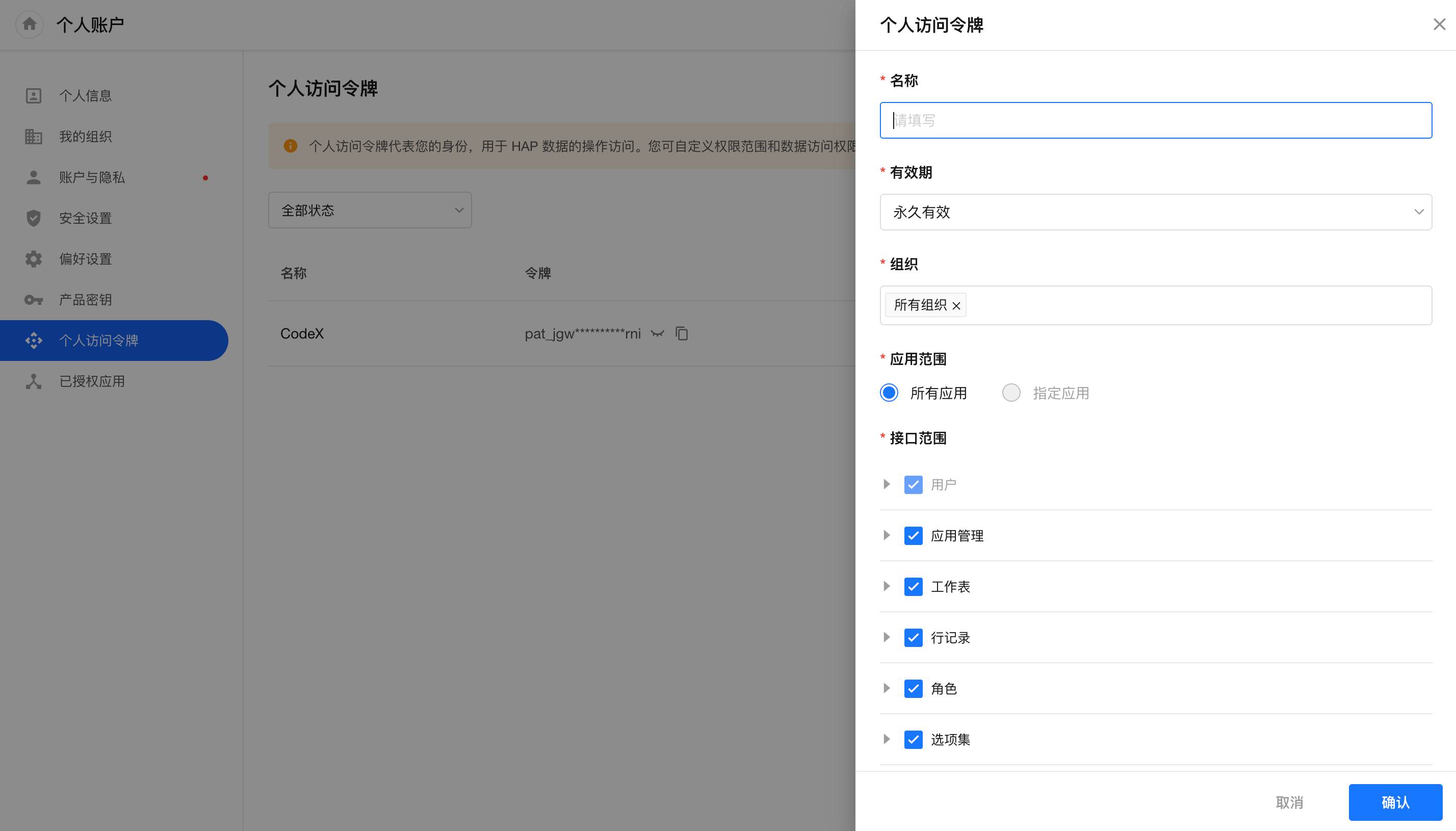Click the 取消 button
Screen dimensions: 1456x831
click(1289, 802)
